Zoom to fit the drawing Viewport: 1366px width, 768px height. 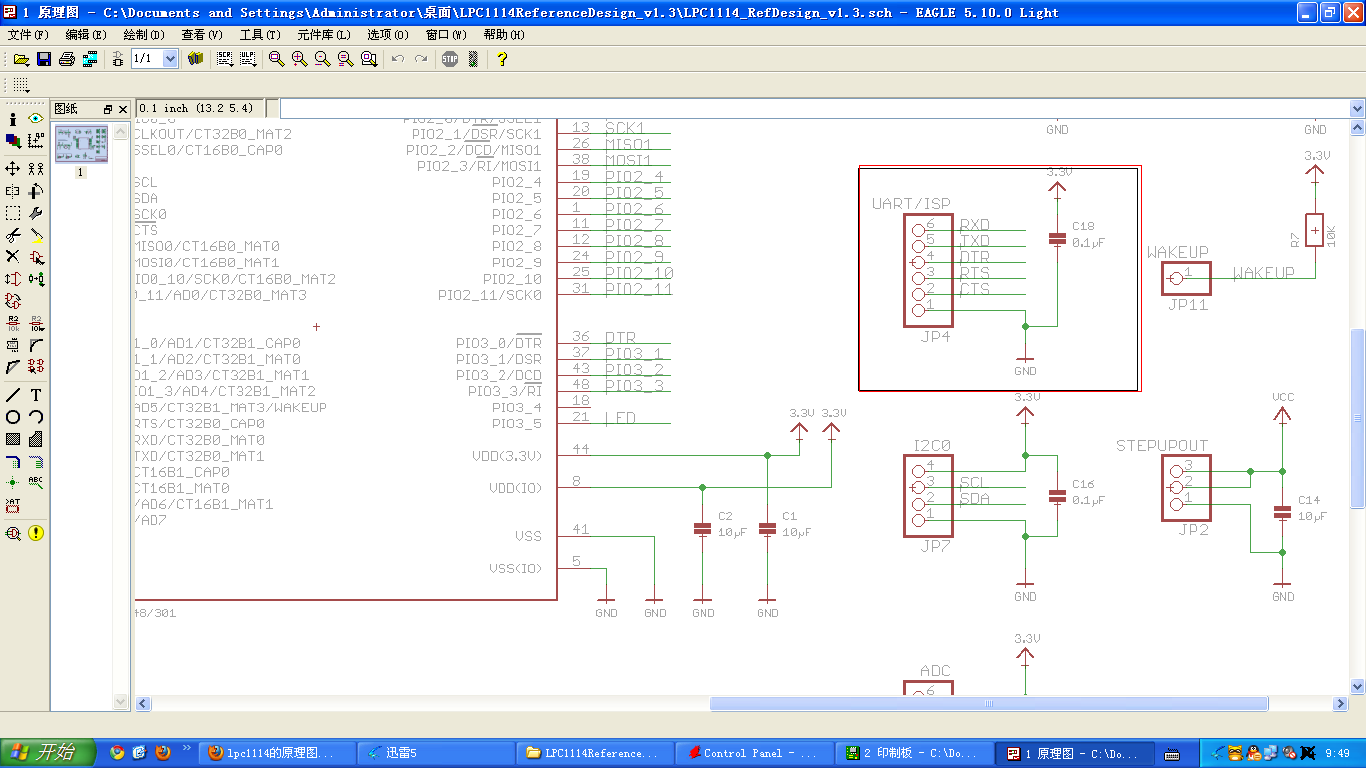point(277,59)
